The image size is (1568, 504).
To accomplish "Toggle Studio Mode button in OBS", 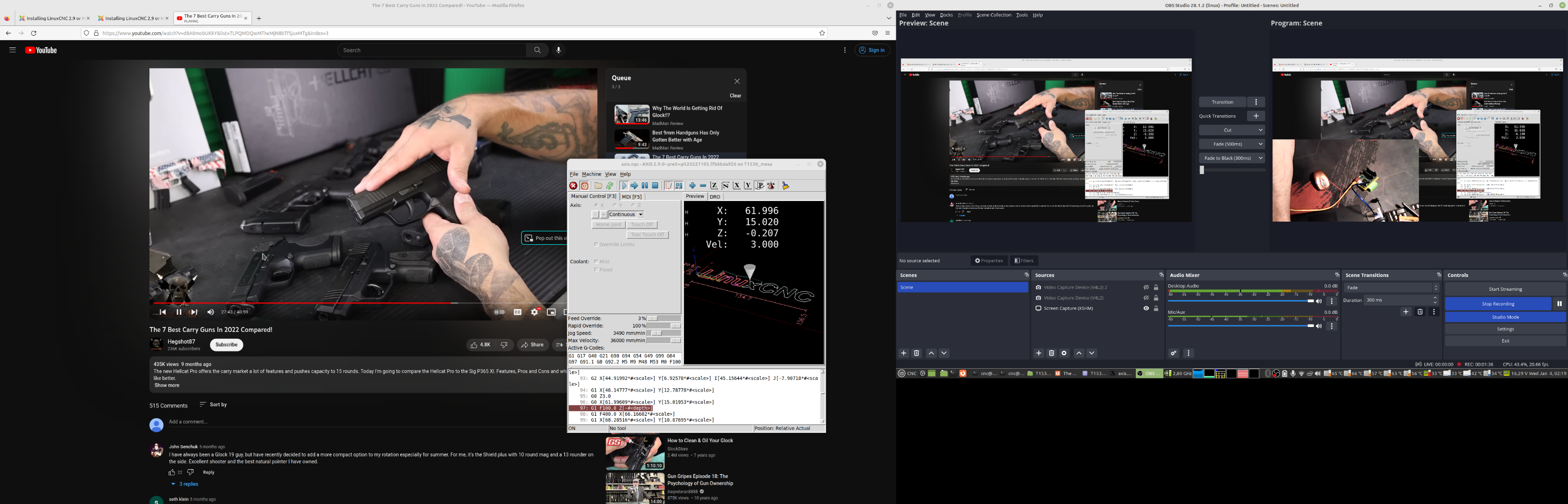I will tap(1505, 317).
